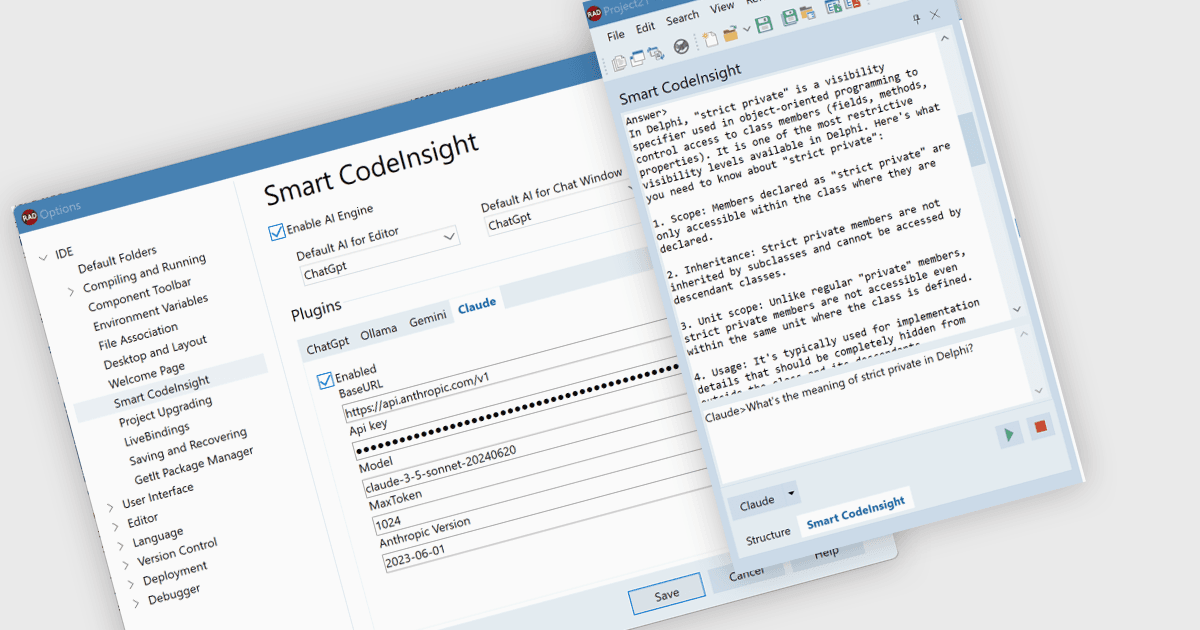Select Welcome Page tree item
This screenshot has height=630, width=1200.
[145, 375]
